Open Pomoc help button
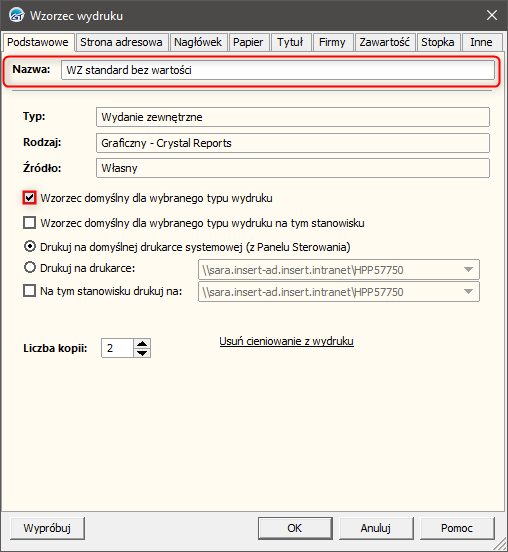This screenshot has height=552, width=508. (457, 528)
